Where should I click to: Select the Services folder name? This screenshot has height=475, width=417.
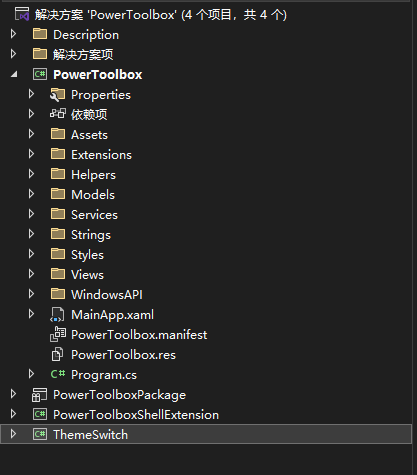coord(94,215)
